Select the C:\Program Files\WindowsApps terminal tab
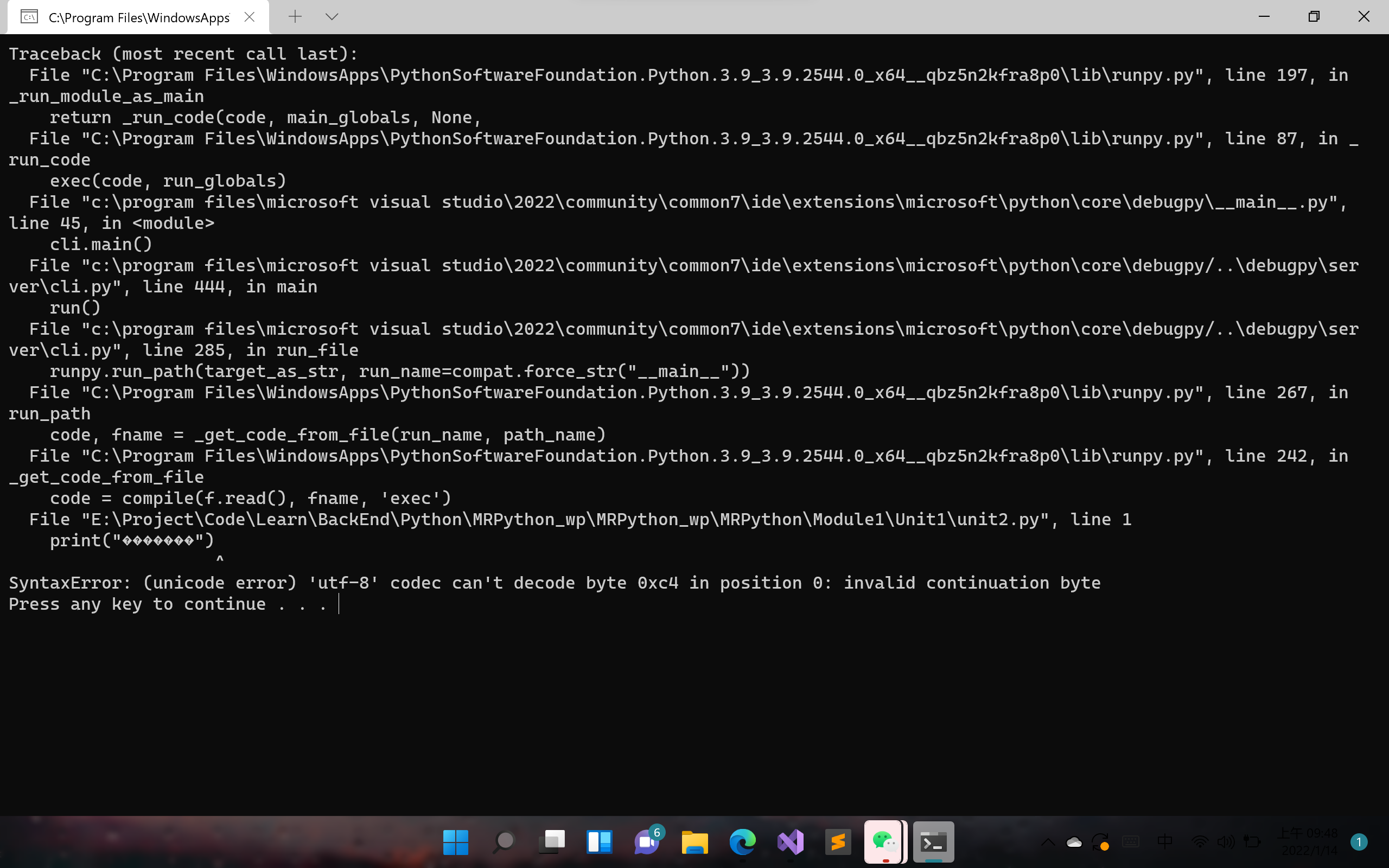Screen dimensions: 1389x868 tap(138, 17)
